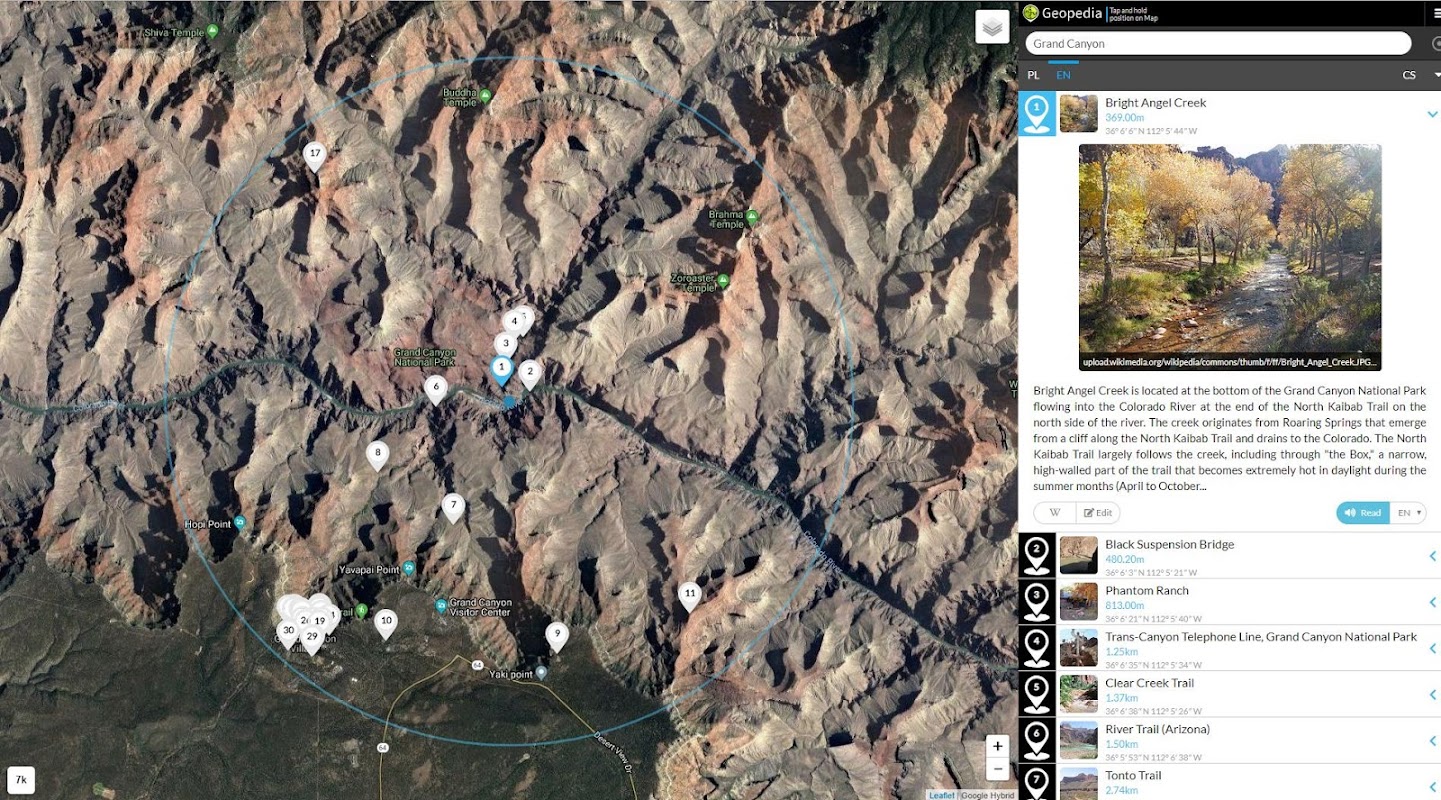1441x800 pixels.
Task: Click the Grand Canyon search field
Action: pyautogui.click(x=1218, y=43)
